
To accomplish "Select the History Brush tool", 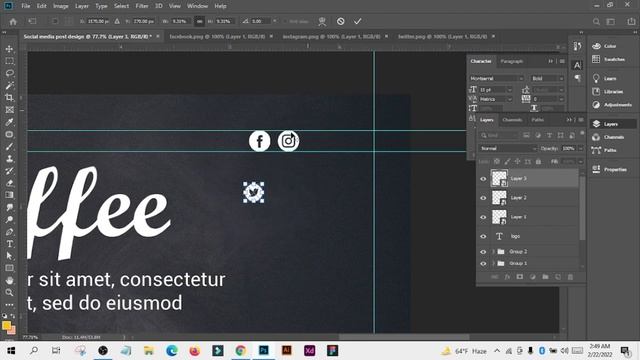I will 9,171.
